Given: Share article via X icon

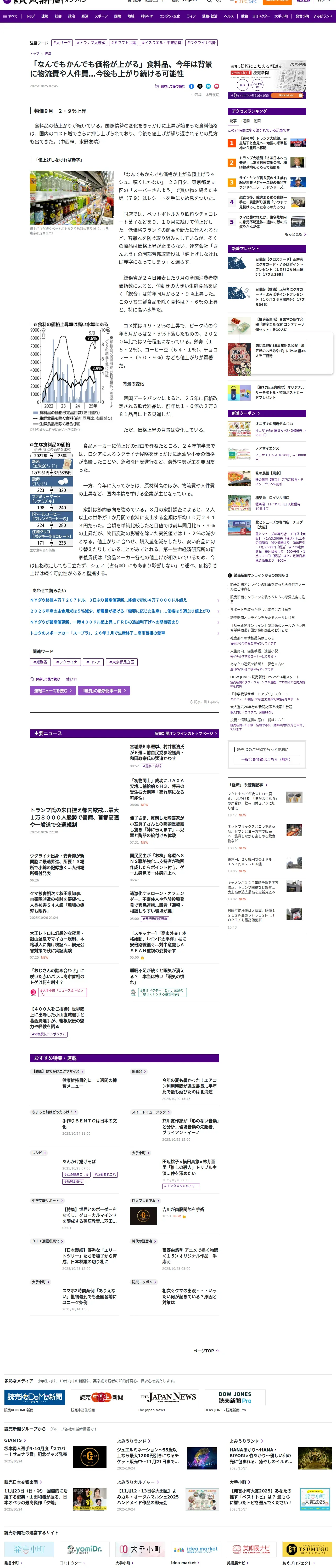Looking at the screenshot, I should coord(200,87).
